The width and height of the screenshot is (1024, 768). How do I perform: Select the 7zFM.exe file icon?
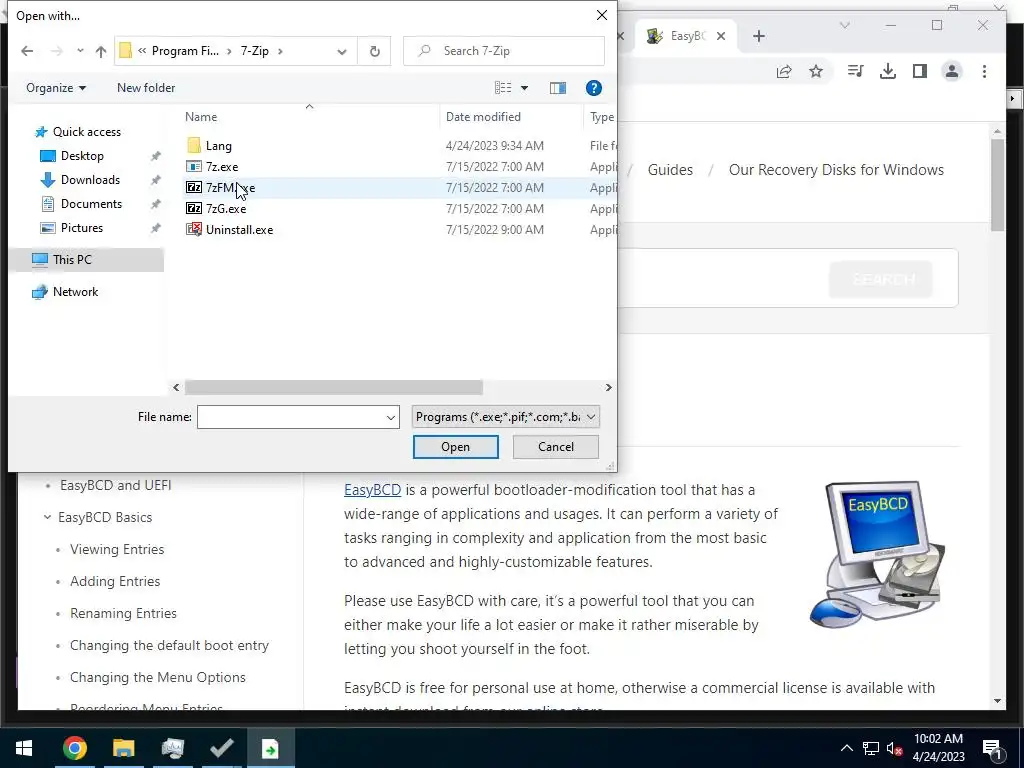point(194,187)
